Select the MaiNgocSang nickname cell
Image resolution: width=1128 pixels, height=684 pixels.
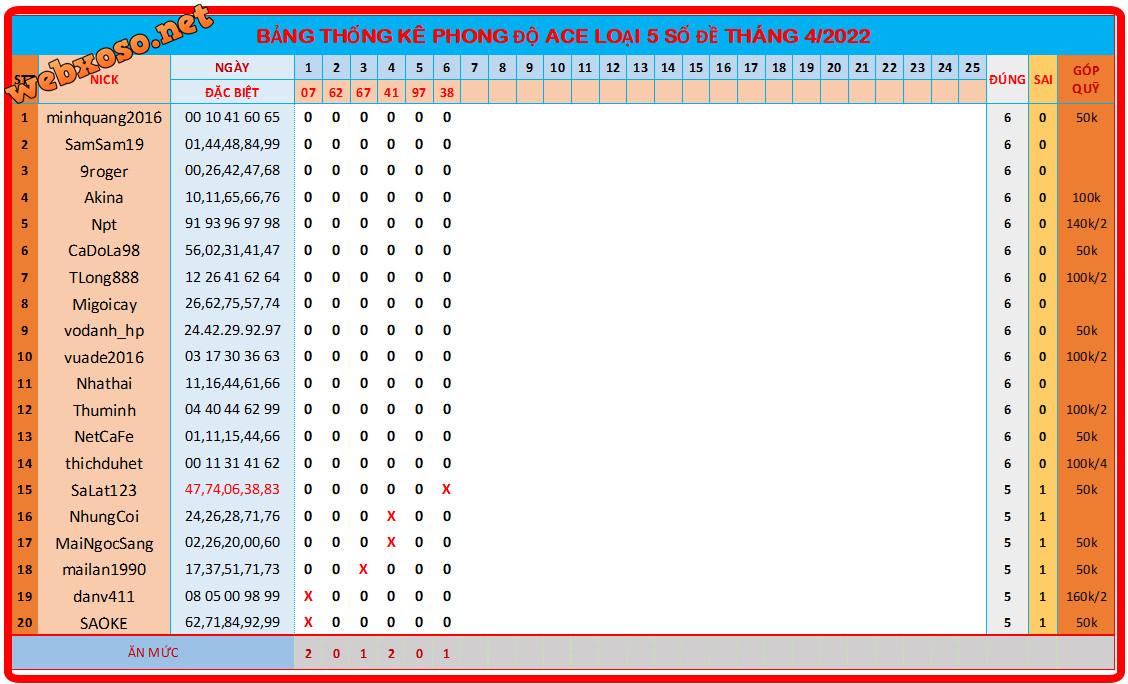104,543
